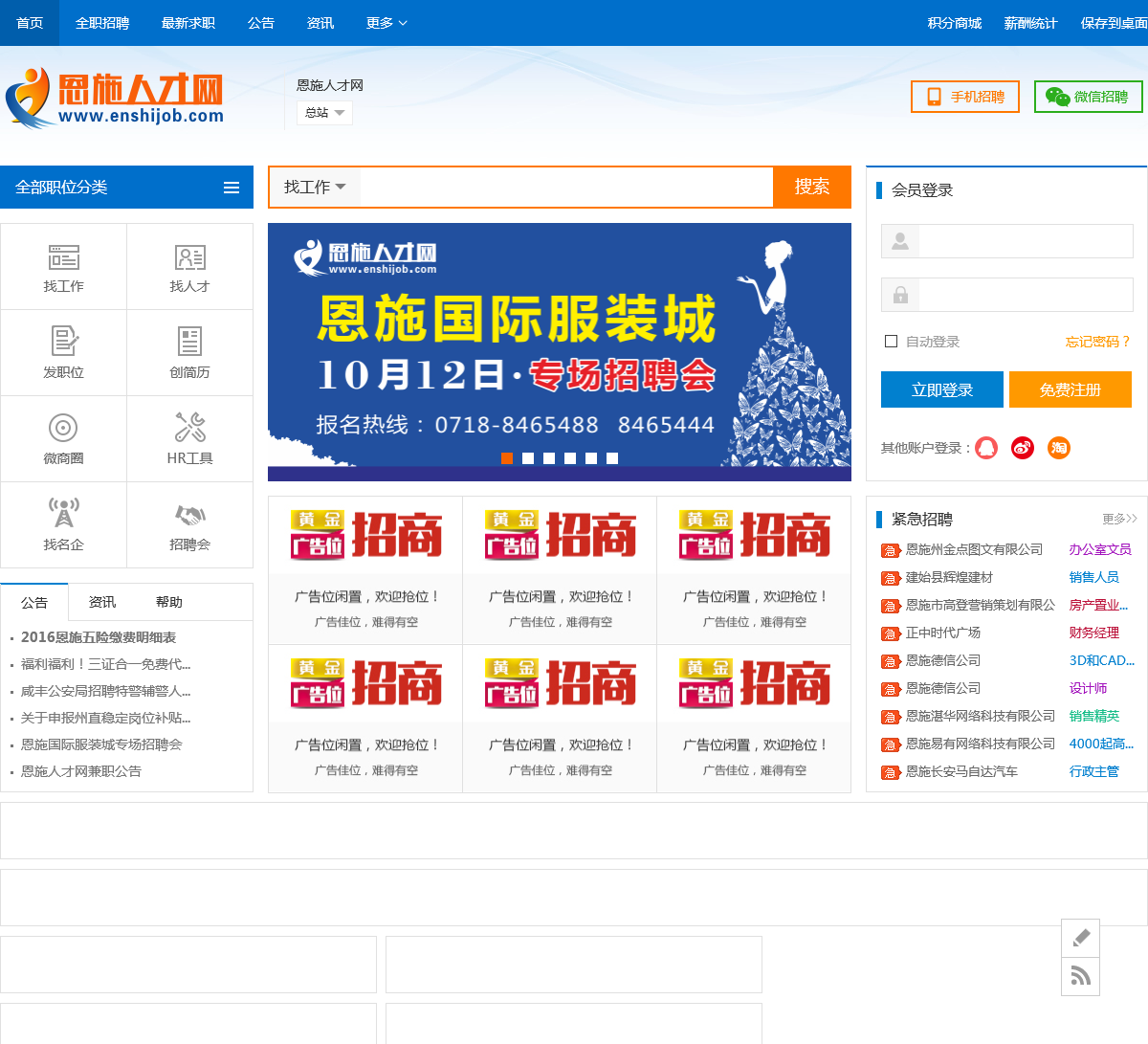
Task: Click 更多>> in 紧急招聘 panel
Action: coord(1119,519)
